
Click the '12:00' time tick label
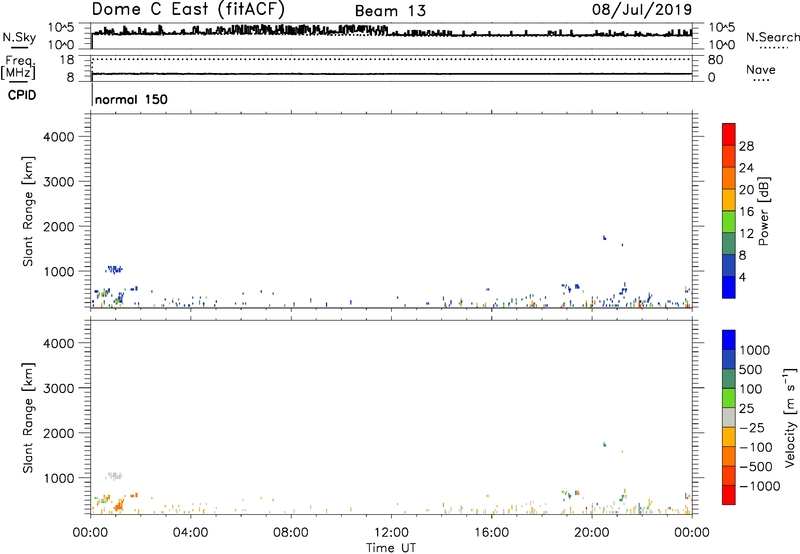391,533
